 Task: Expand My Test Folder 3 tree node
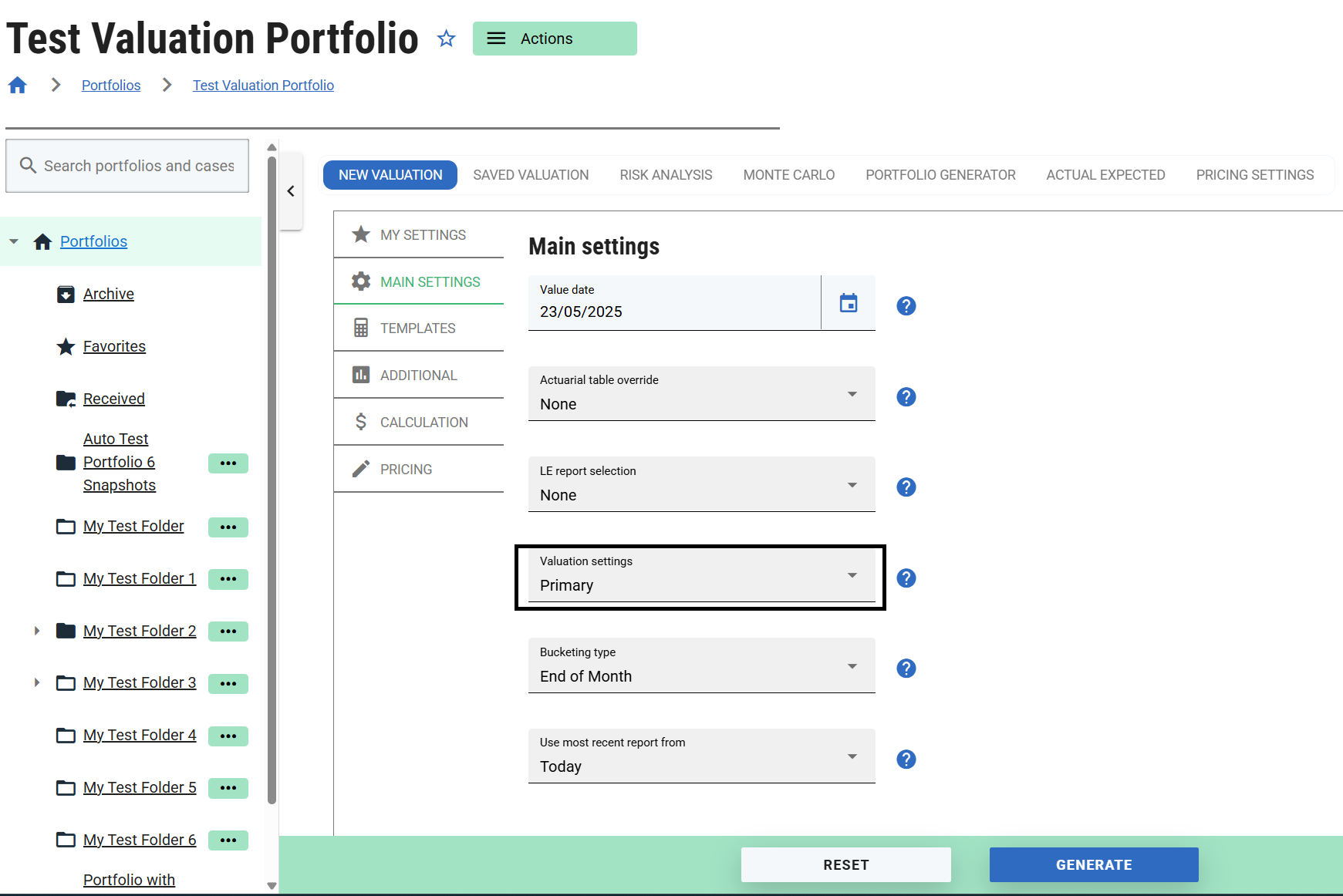pos(36,682)
